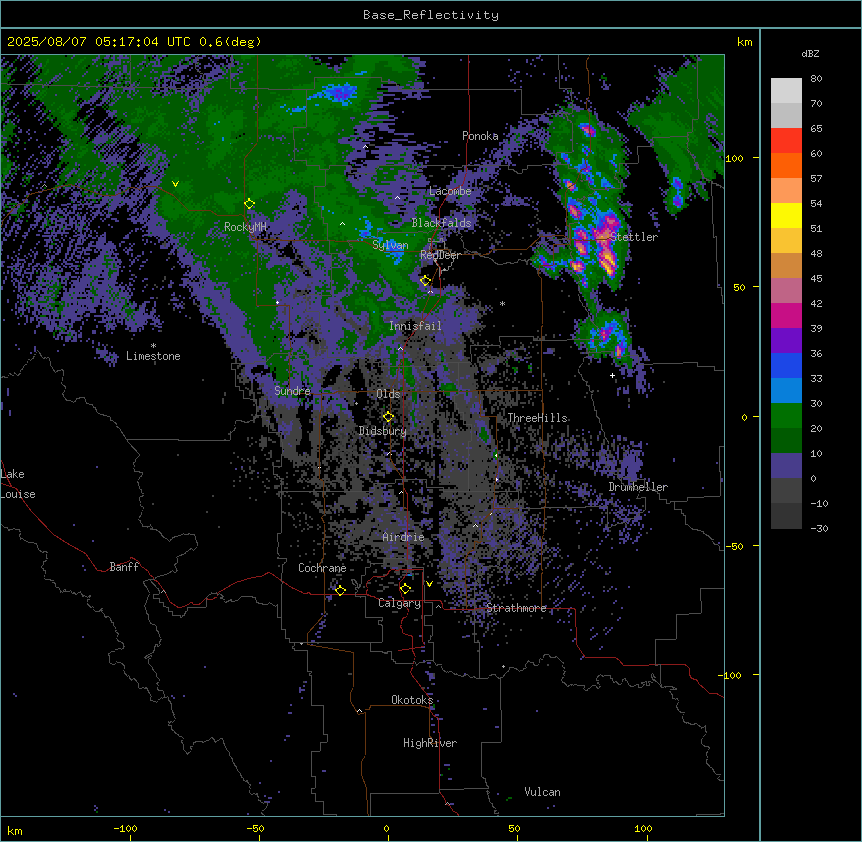Click the 50 tick on the bottom axis
Viewport: 862px width, 842px height.
coord(514,828)
